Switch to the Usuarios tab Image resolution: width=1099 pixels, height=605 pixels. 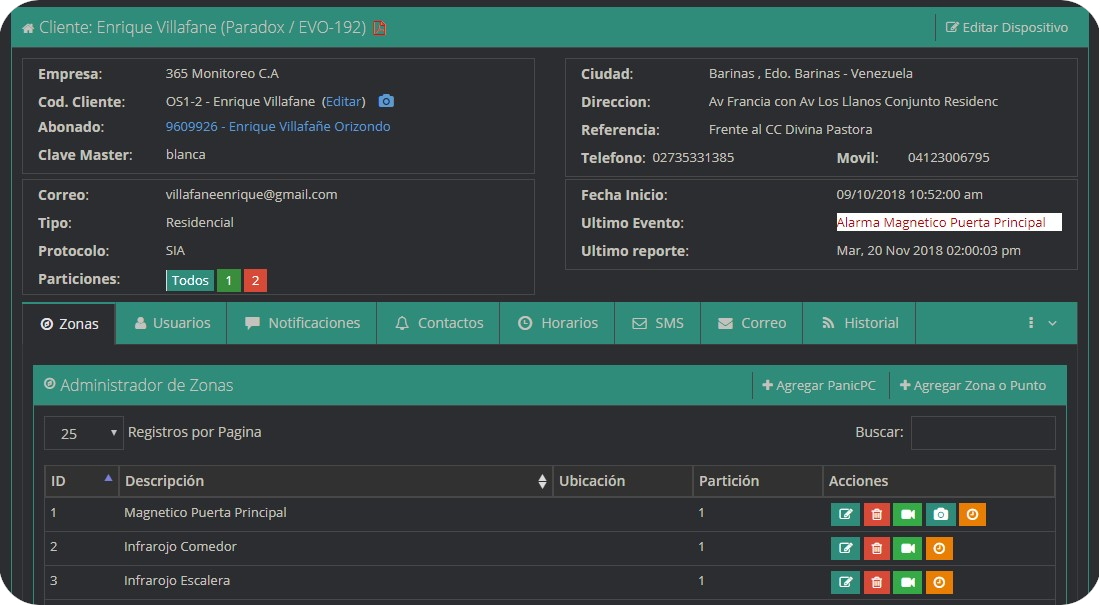[172, 323]
